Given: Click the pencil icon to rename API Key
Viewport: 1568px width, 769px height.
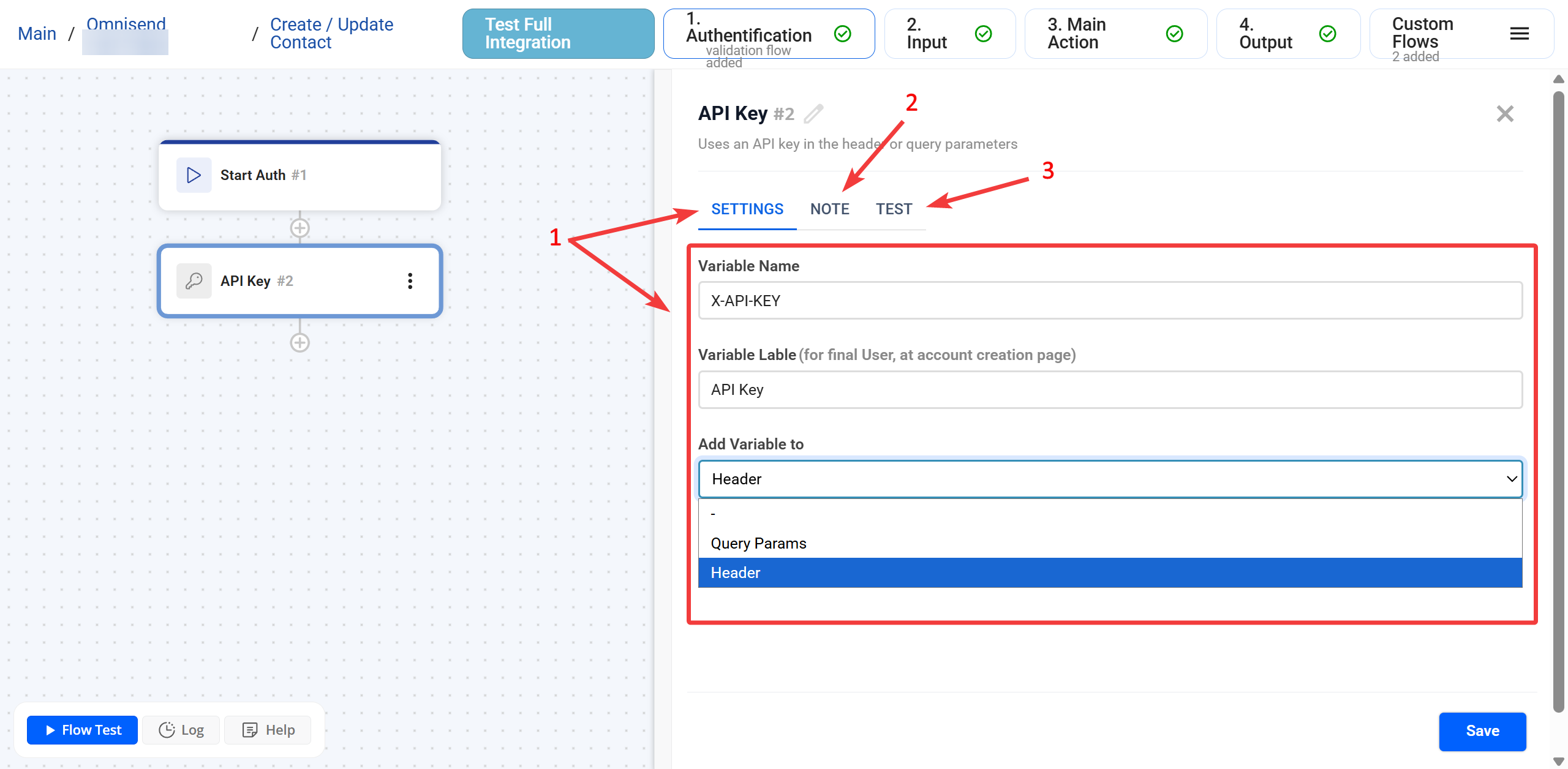Looking at the screenshot, I should tap(813, 113).
